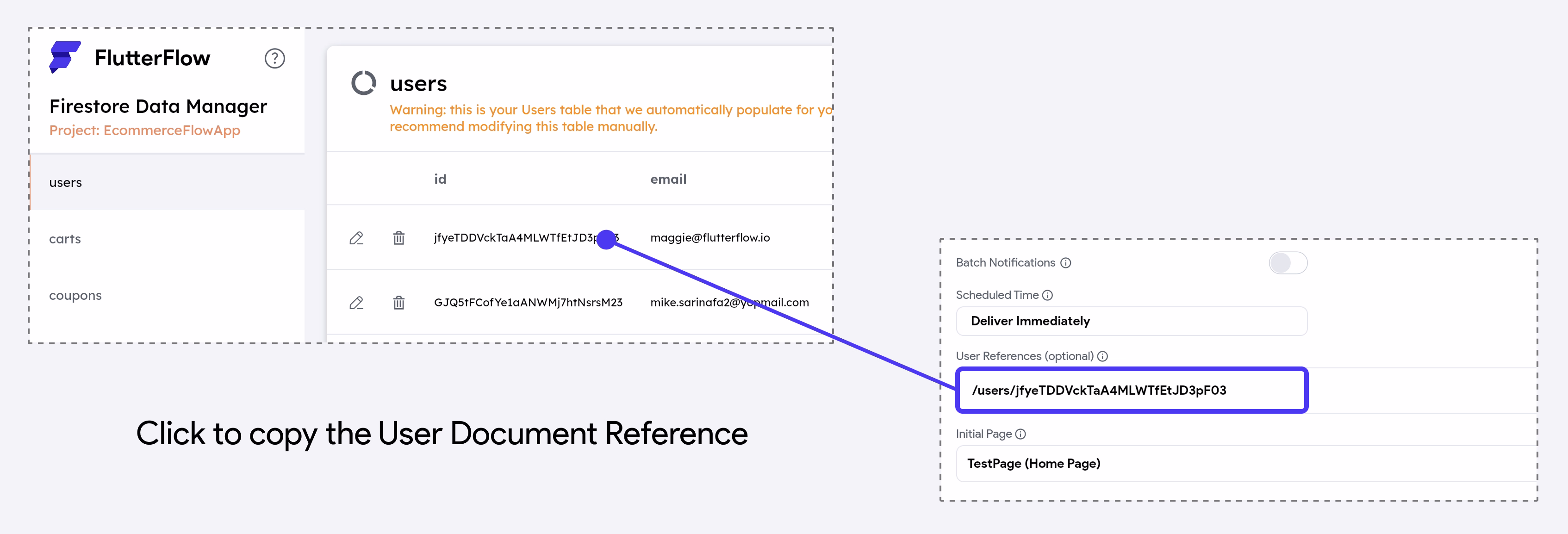This screenshot has width=1568, height=534.
Task: Edit the maggie@flutterflow.io user row
Action: 356,238
